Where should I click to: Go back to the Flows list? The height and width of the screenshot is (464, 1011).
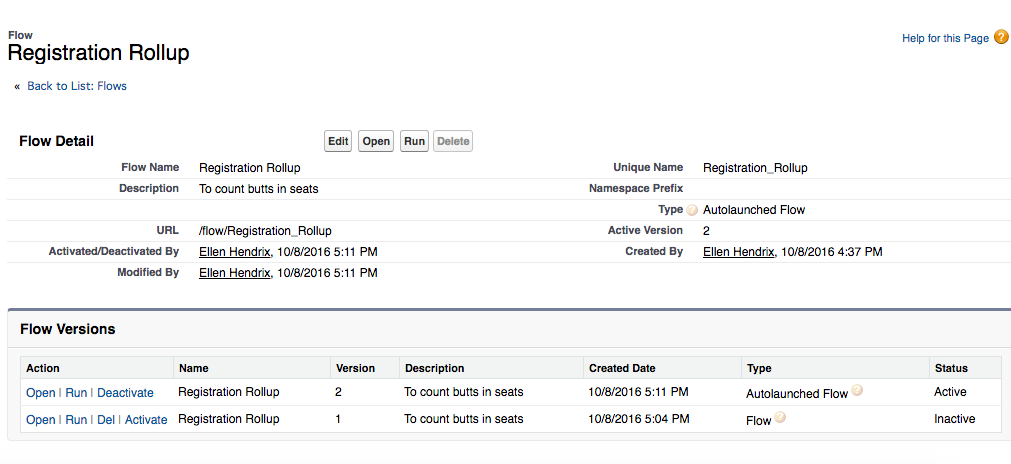tap(77, 86)
